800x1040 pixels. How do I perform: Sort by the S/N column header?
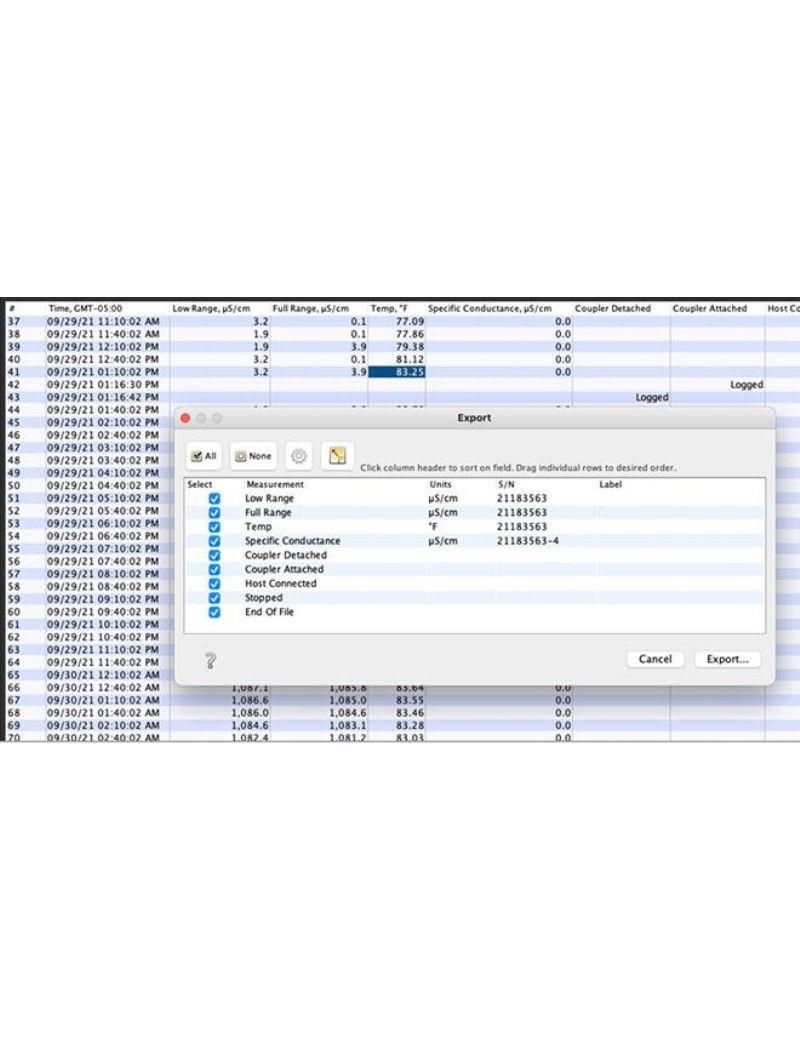point(506,484)
